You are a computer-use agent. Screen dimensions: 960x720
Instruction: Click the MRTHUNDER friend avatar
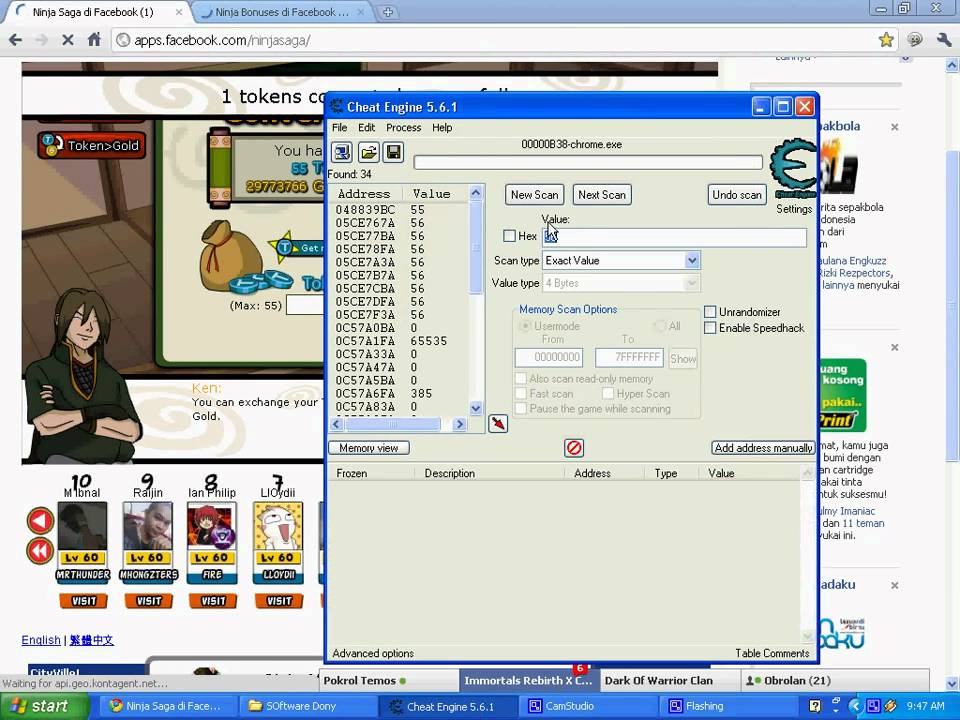click(x=83, y=527)
